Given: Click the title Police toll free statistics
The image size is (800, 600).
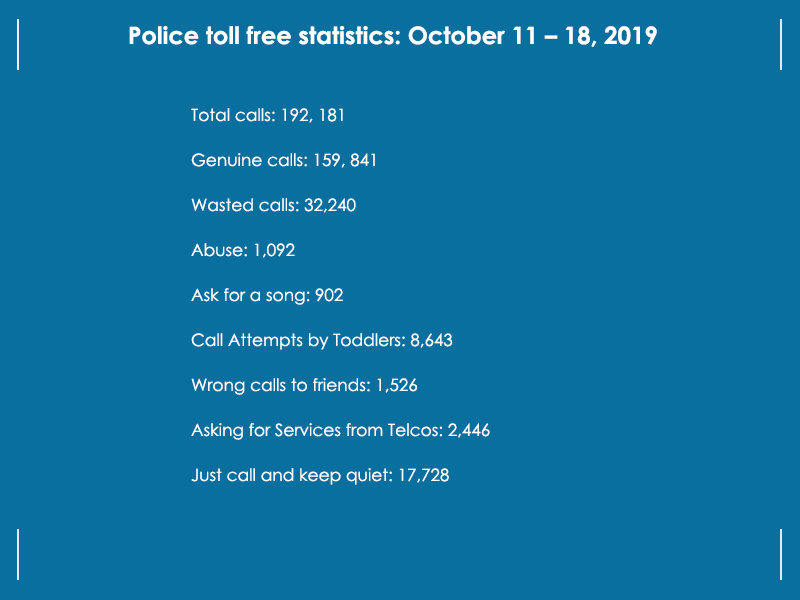Looking at the screenshot, I should coord(392,36).
